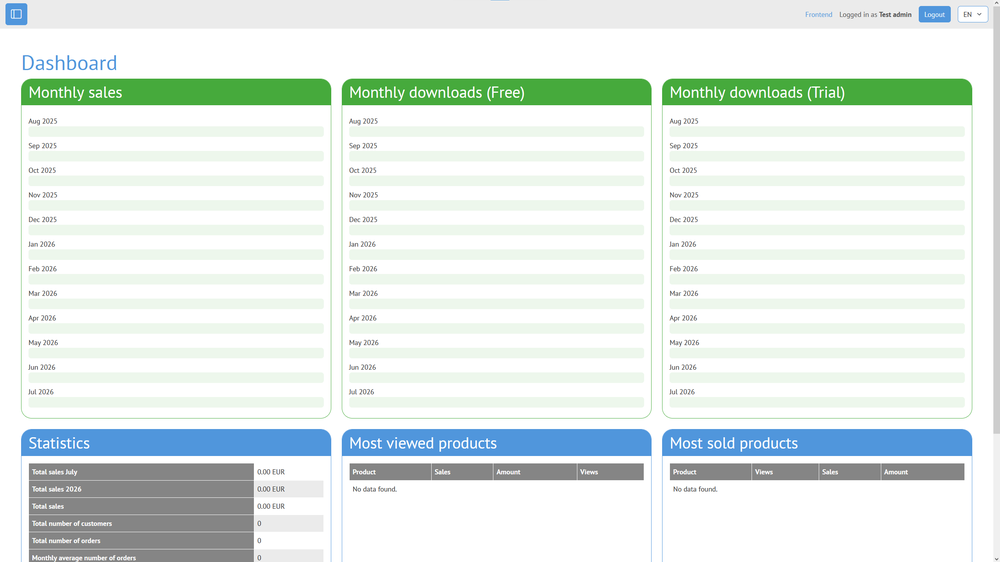The image size is (1000, 562).
Task: Click Amount column in Most sold products
Action: (x=923, y=472)
